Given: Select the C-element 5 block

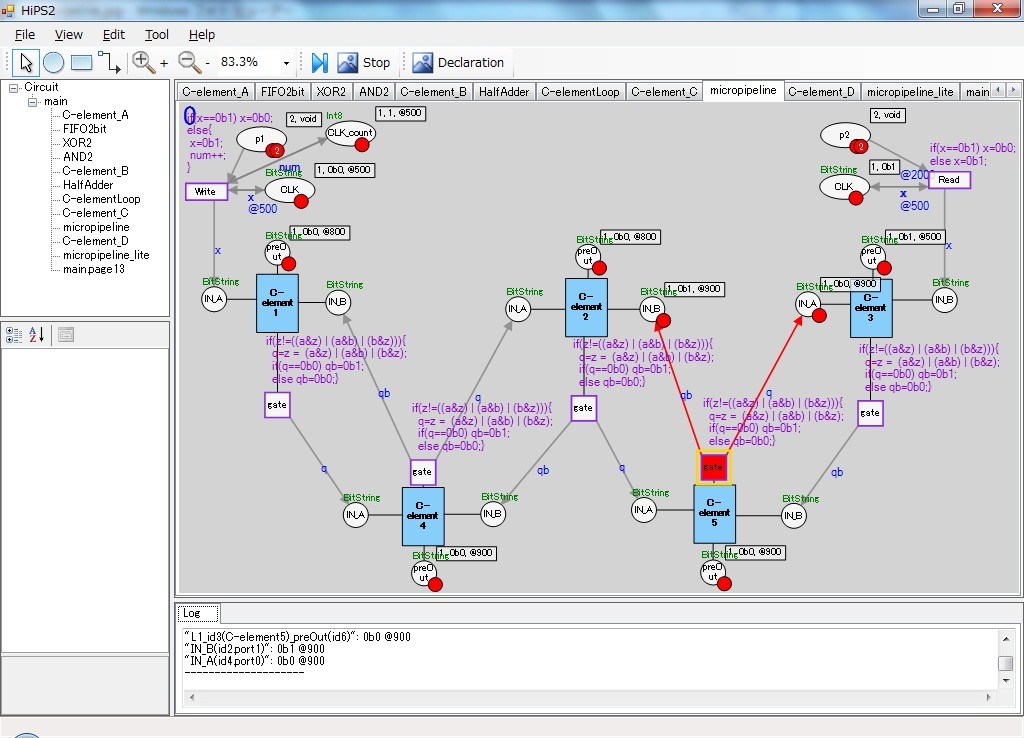Looking at the screenshot, I should pyautogui.click(x=714, y=514).
